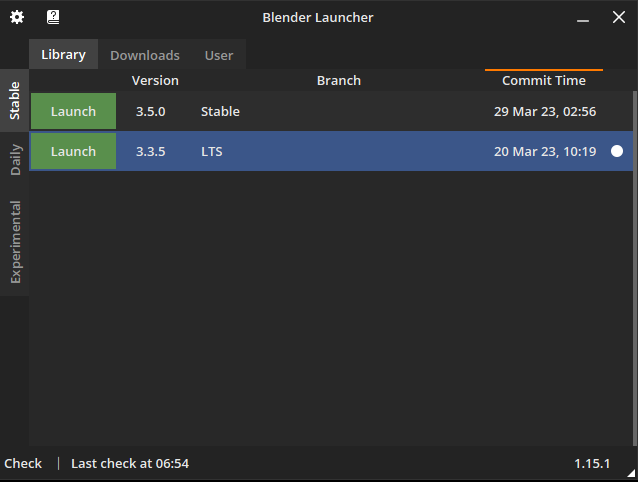Open the documentation help book icon

coord(53,17)
